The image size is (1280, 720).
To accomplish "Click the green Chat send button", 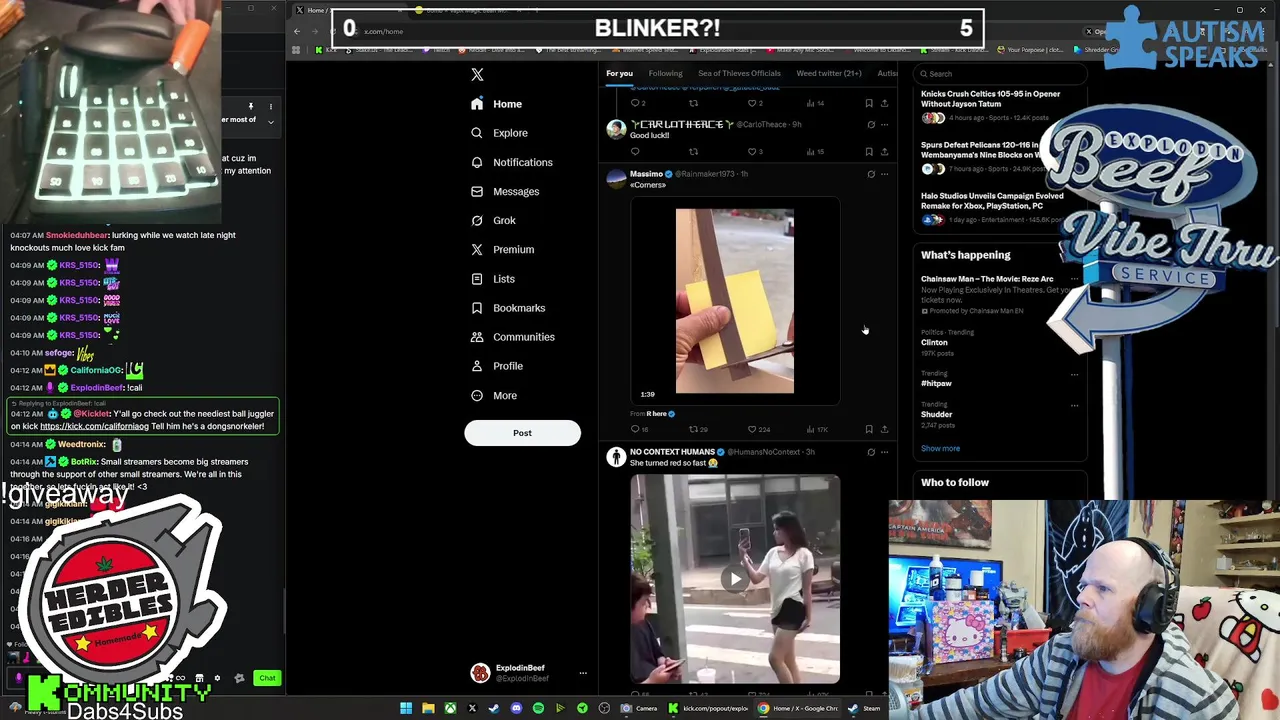I will click(x=267, y=678).
